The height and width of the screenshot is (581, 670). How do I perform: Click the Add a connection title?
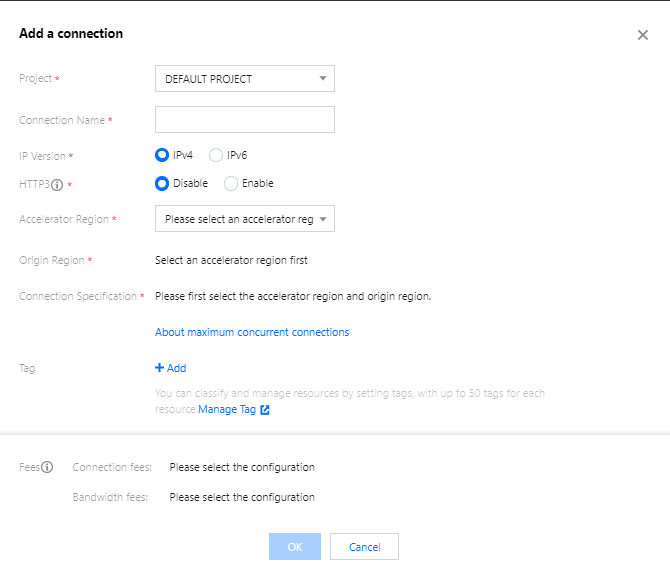coord(71,34)
